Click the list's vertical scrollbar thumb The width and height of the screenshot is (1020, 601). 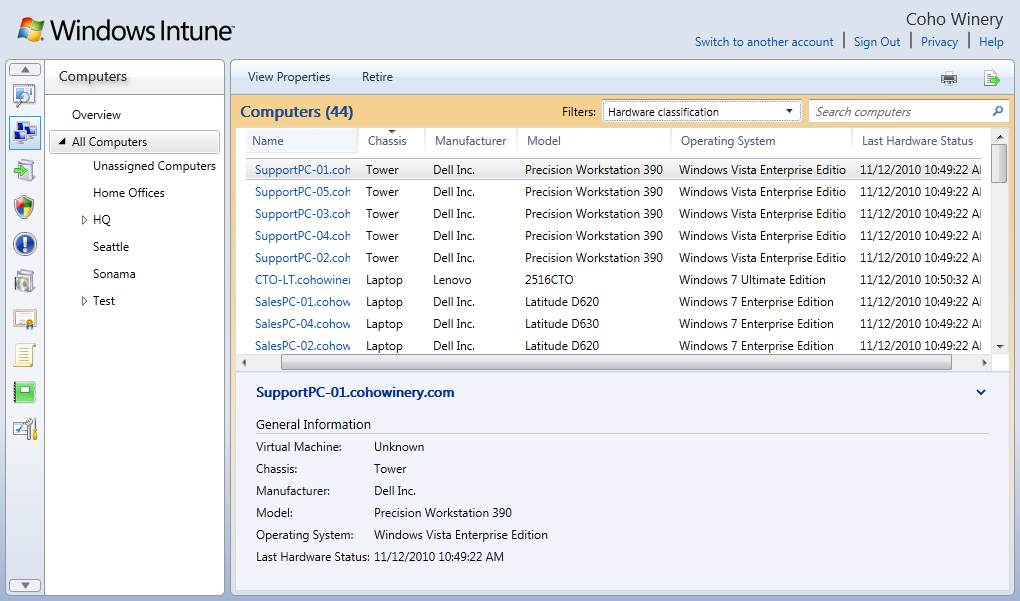[999, 163]
